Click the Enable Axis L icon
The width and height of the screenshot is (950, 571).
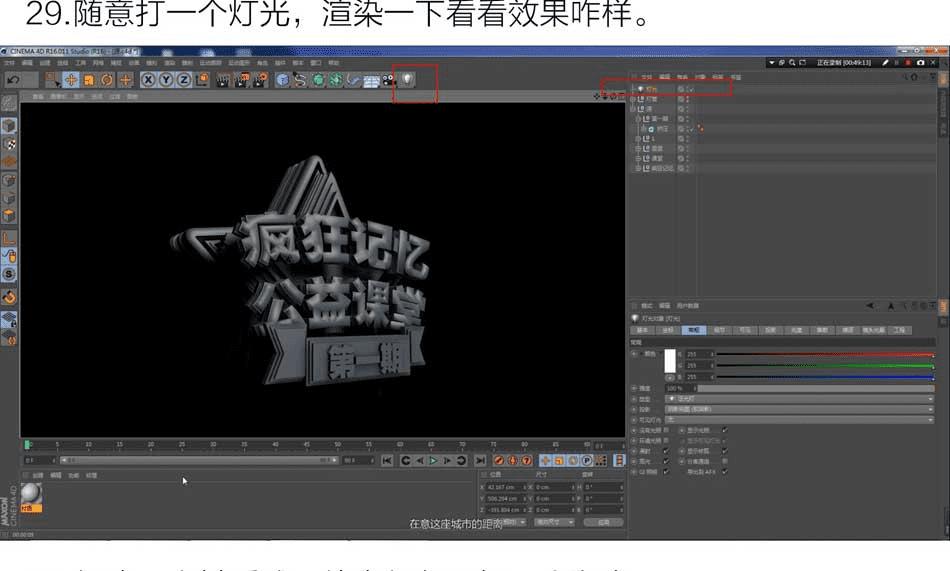coord(8,238)
